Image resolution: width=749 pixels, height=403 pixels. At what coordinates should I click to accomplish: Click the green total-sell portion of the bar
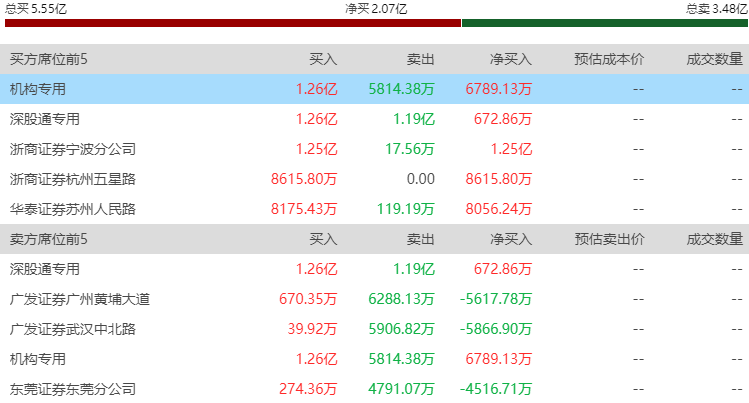605,23
